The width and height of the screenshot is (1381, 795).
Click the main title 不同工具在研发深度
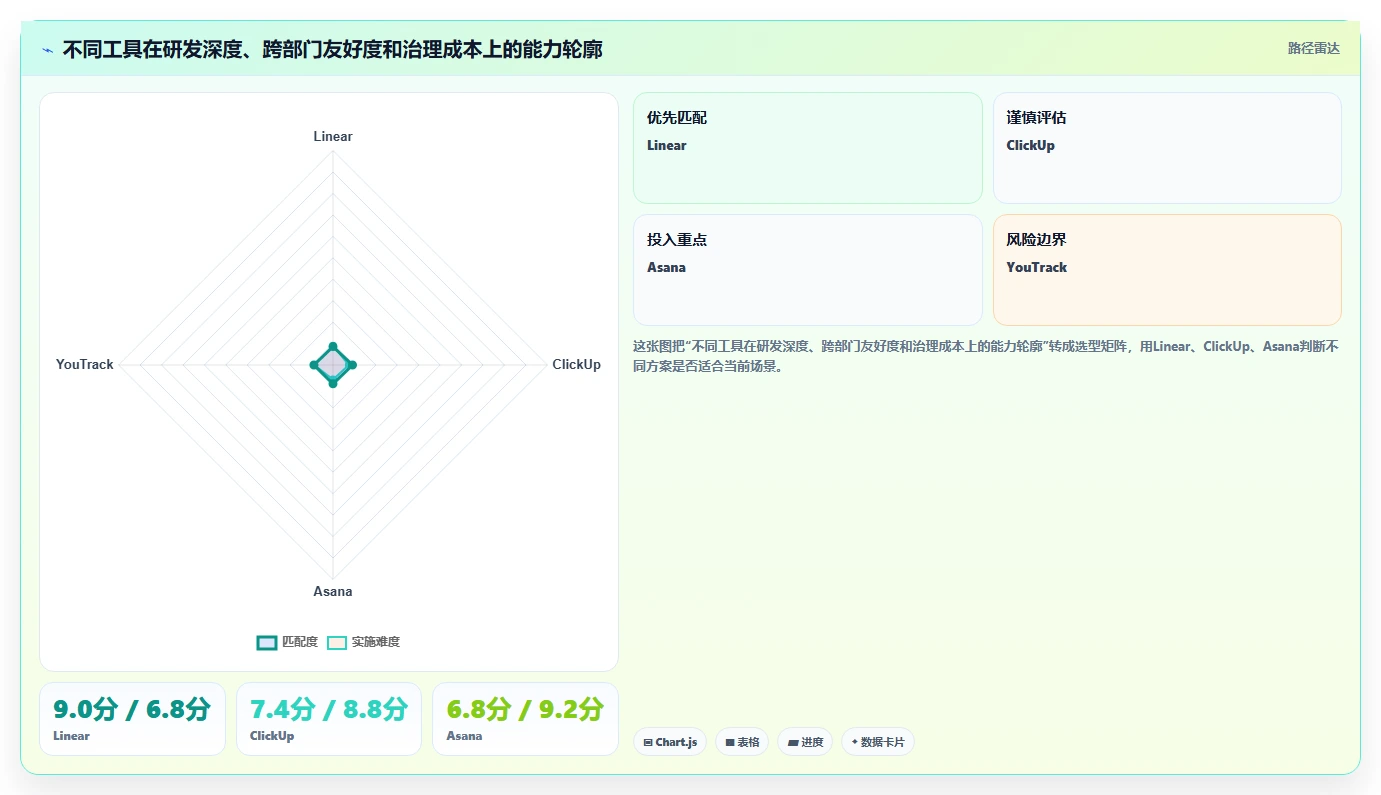pyautogui.click(x=332, y=49)
